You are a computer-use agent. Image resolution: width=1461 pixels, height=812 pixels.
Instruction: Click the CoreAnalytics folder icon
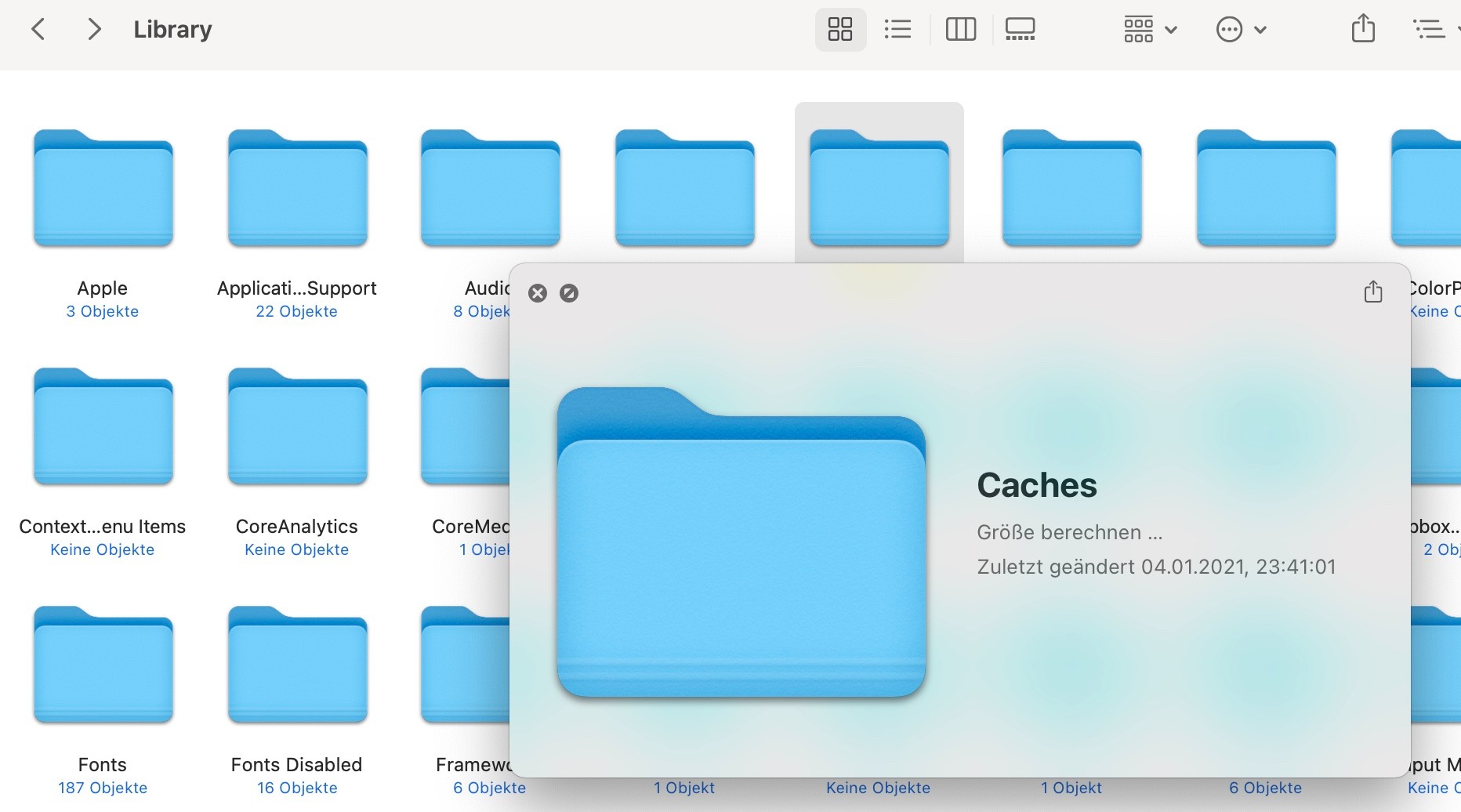point(297,428)
